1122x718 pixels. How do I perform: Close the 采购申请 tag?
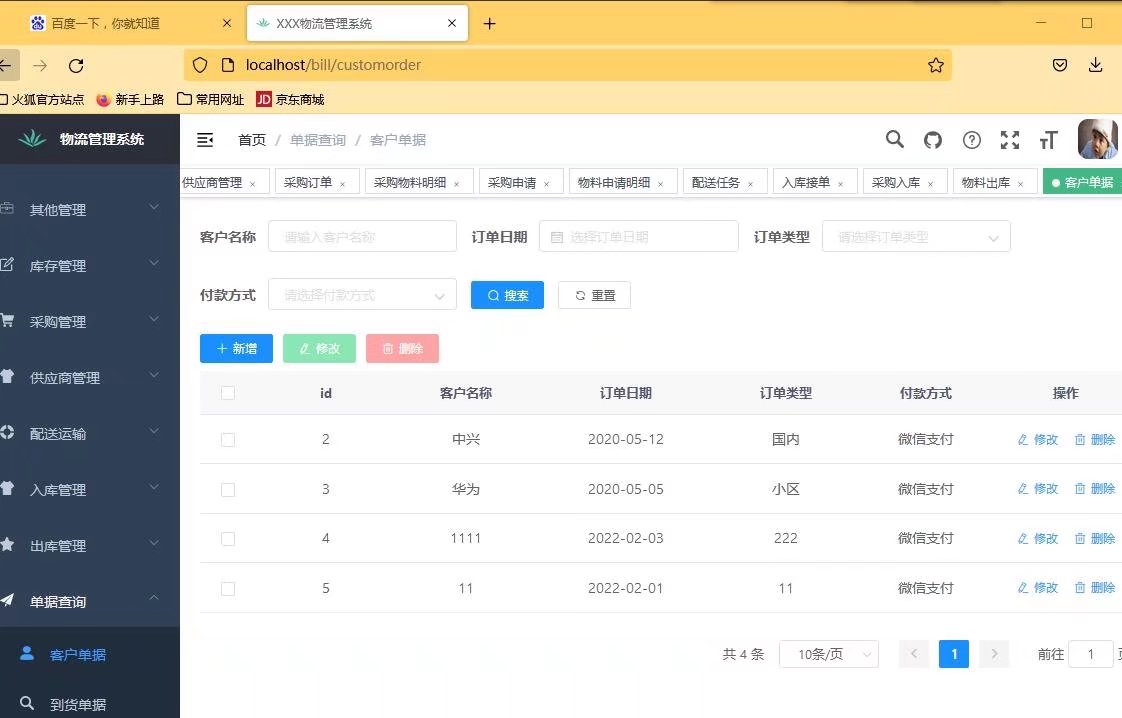click(x=547, y=184)
